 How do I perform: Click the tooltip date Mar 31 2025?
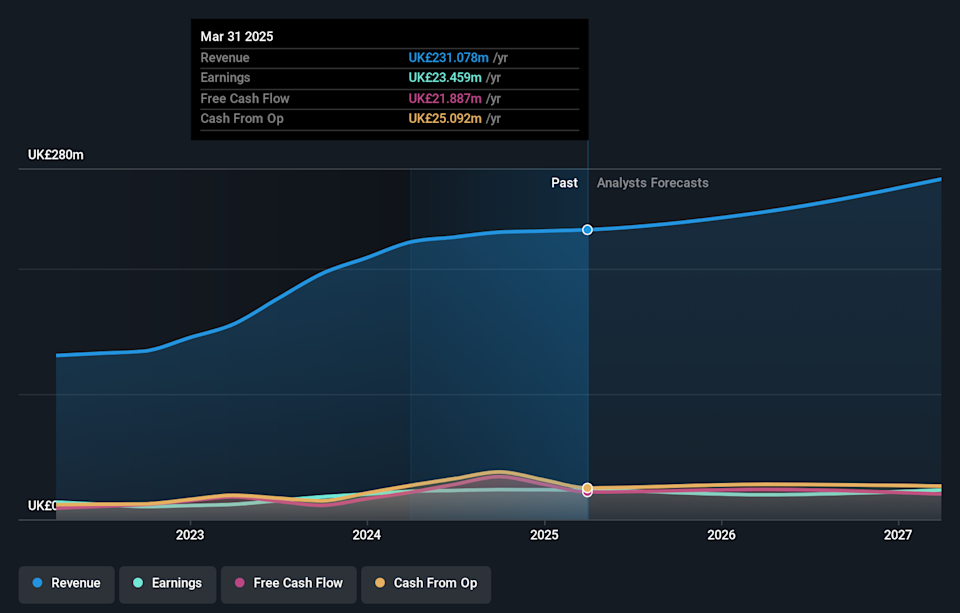(237, 36)
